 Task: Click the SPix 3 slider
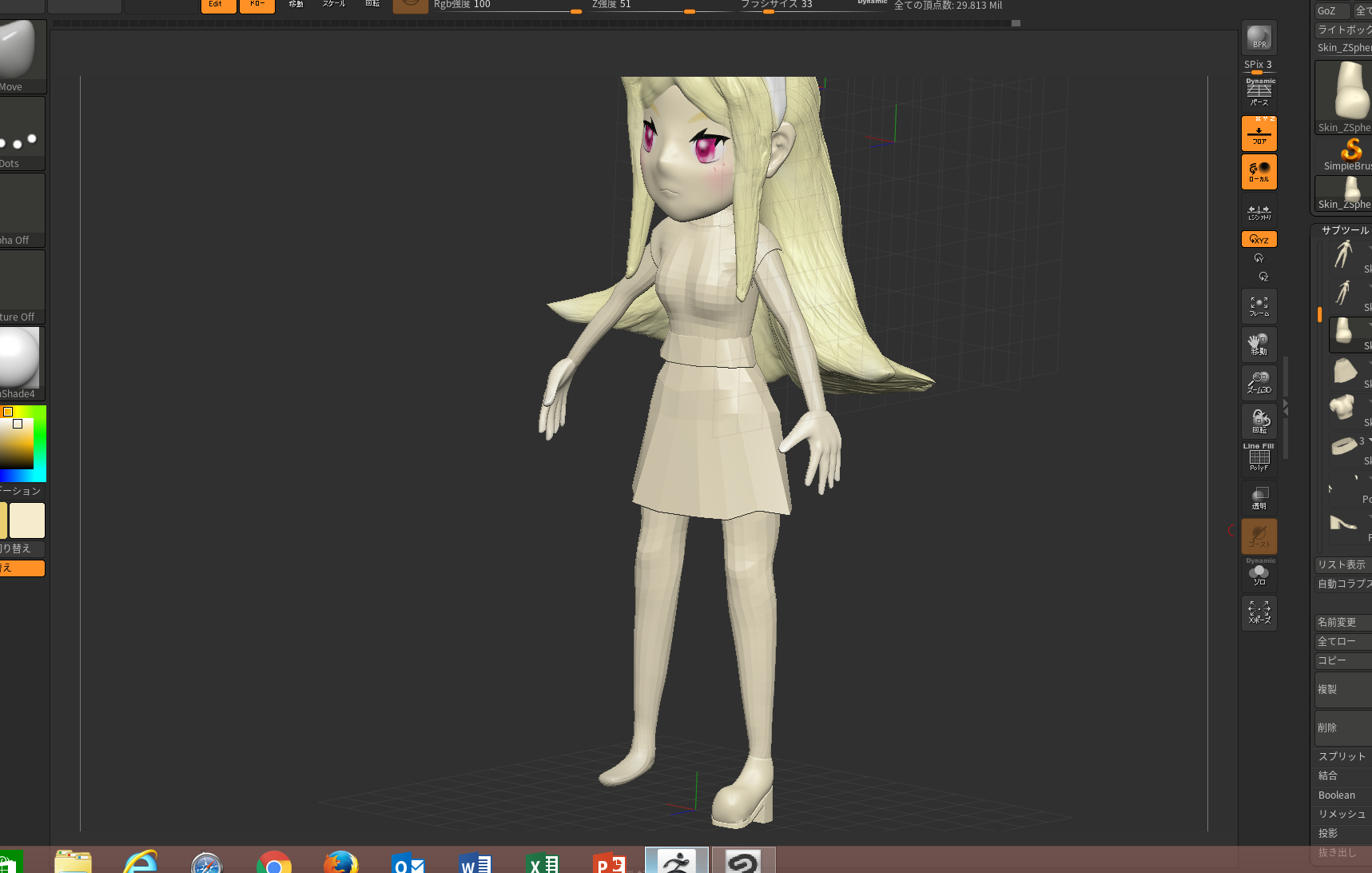1258,66
